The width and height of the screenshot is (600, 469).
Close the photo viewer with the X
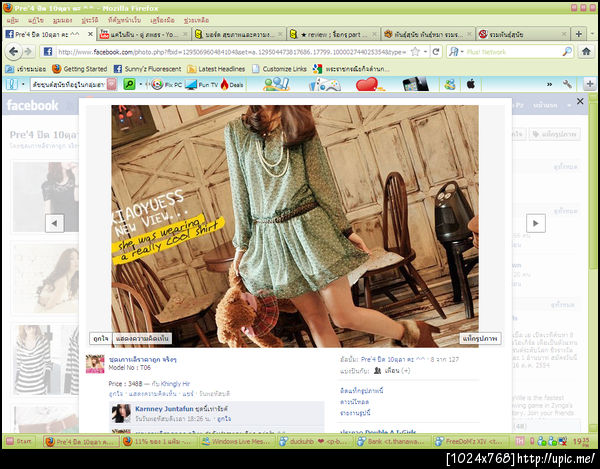(x=580, y=101)
